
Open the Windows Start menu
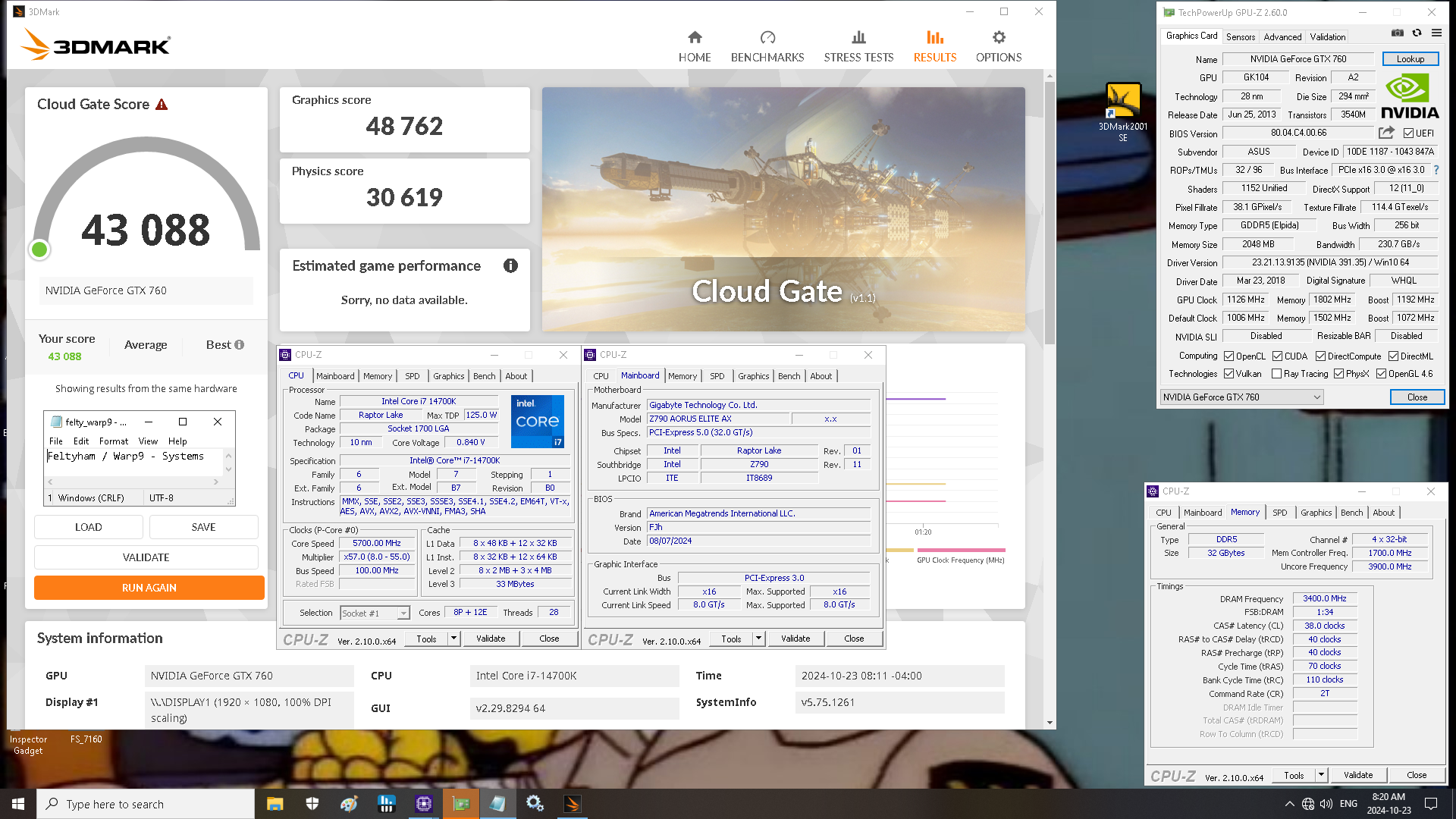tap(18, 804)
